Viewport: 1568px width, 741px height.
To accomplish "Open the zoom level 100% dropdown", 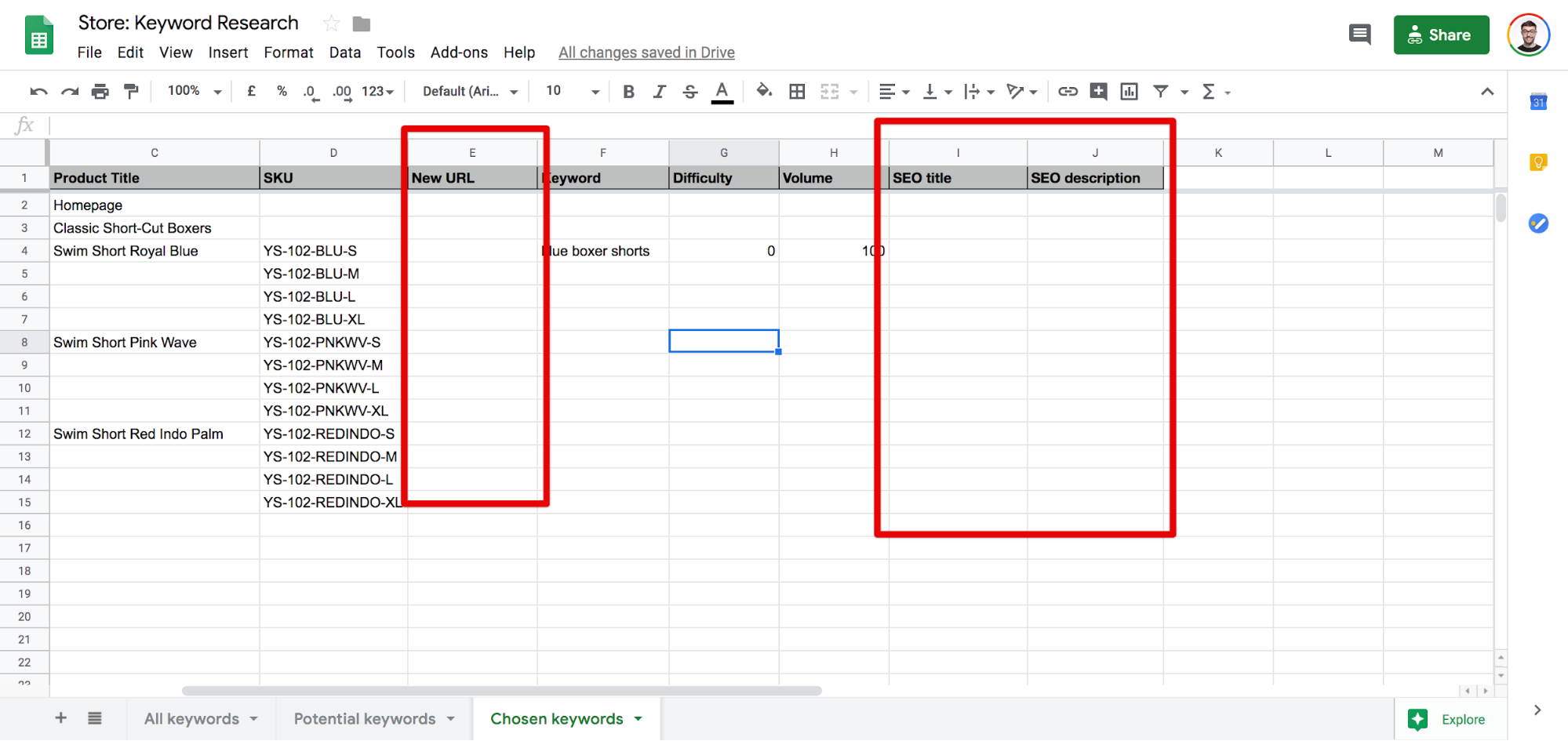I will pyautogui.click(x=194, y=92).
